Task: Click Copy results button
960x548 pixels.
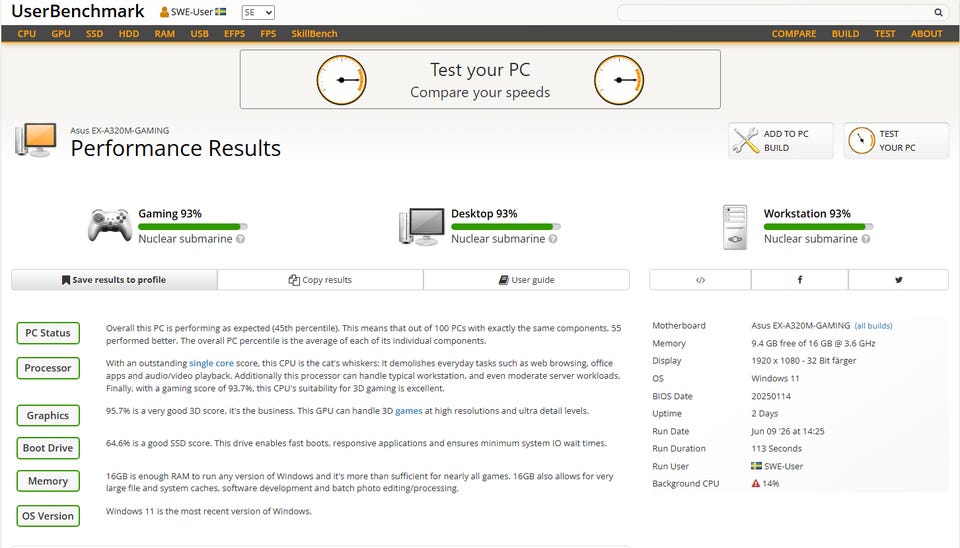Action: [320, 280]
